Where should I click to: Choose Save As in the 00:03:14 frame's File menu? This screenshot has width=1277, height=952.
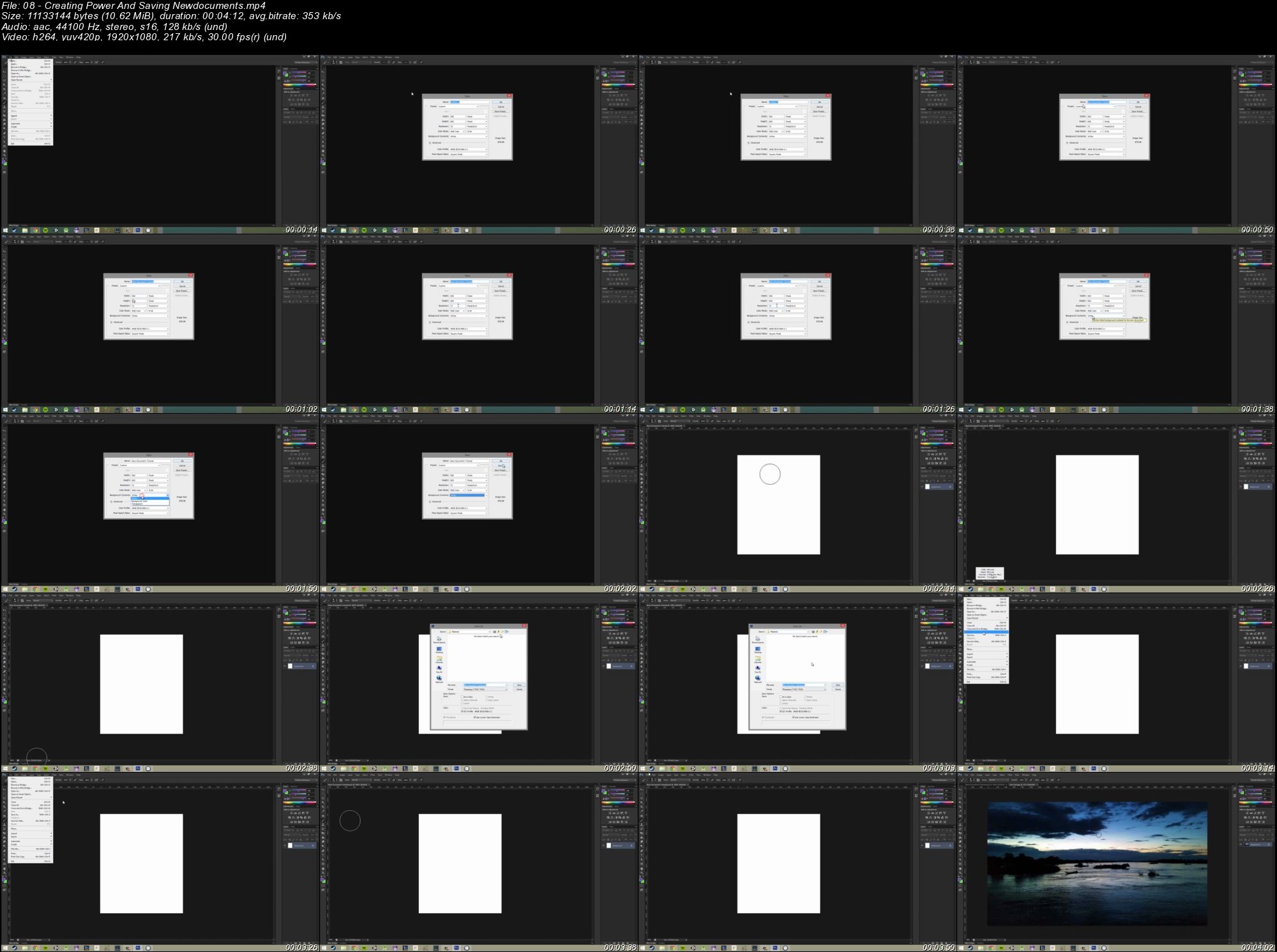986,635
